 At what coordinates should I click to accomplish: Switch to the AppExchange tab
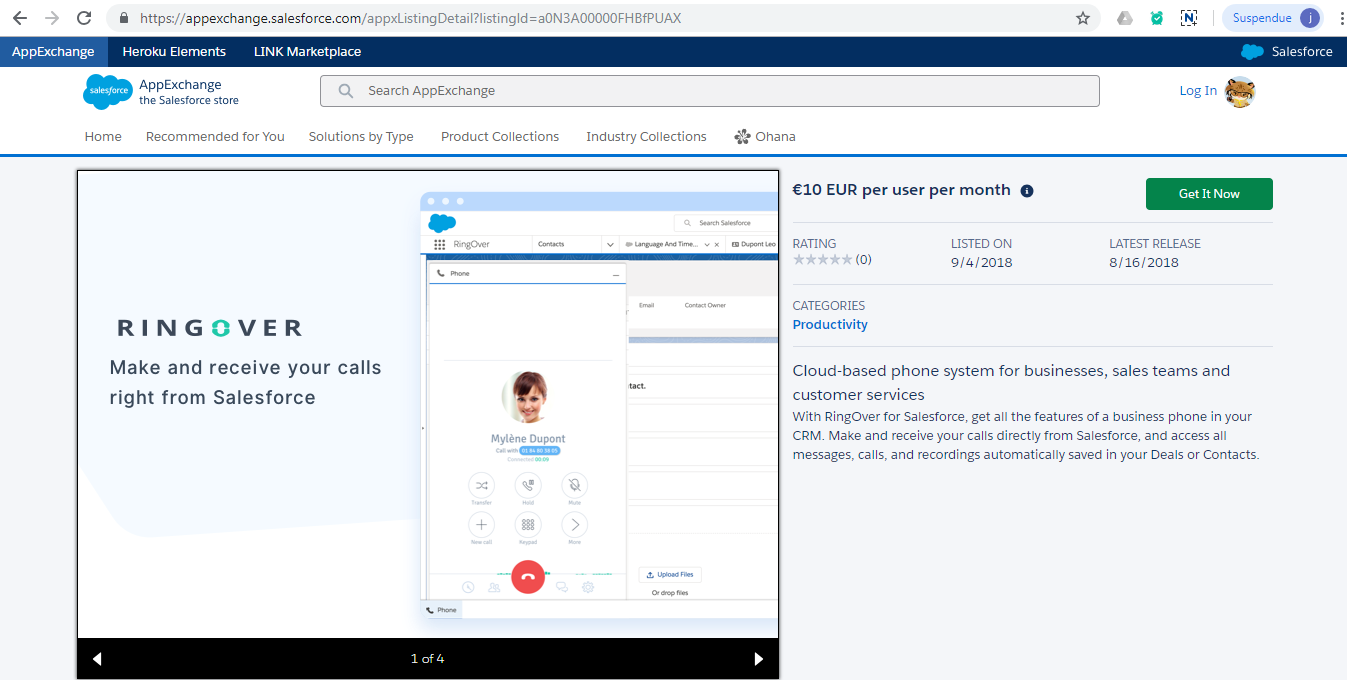coord(53,52)
